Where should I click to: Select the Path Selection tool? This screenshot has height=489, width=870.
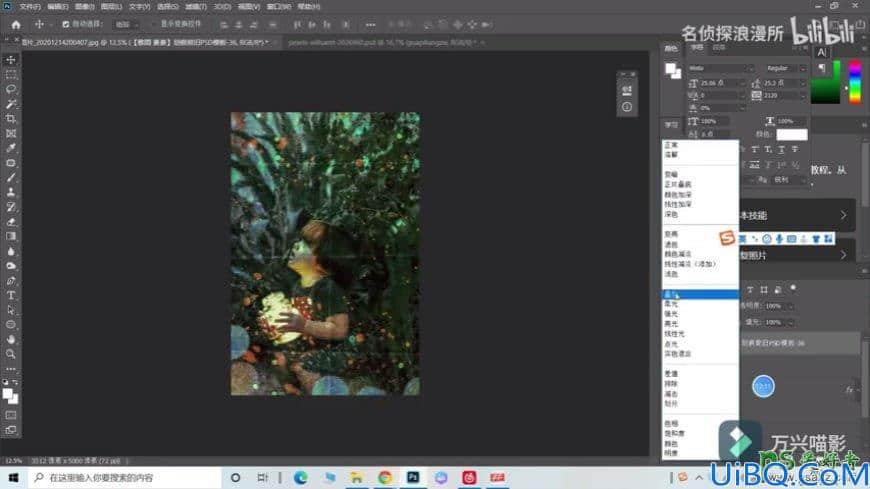click(11, 310)
